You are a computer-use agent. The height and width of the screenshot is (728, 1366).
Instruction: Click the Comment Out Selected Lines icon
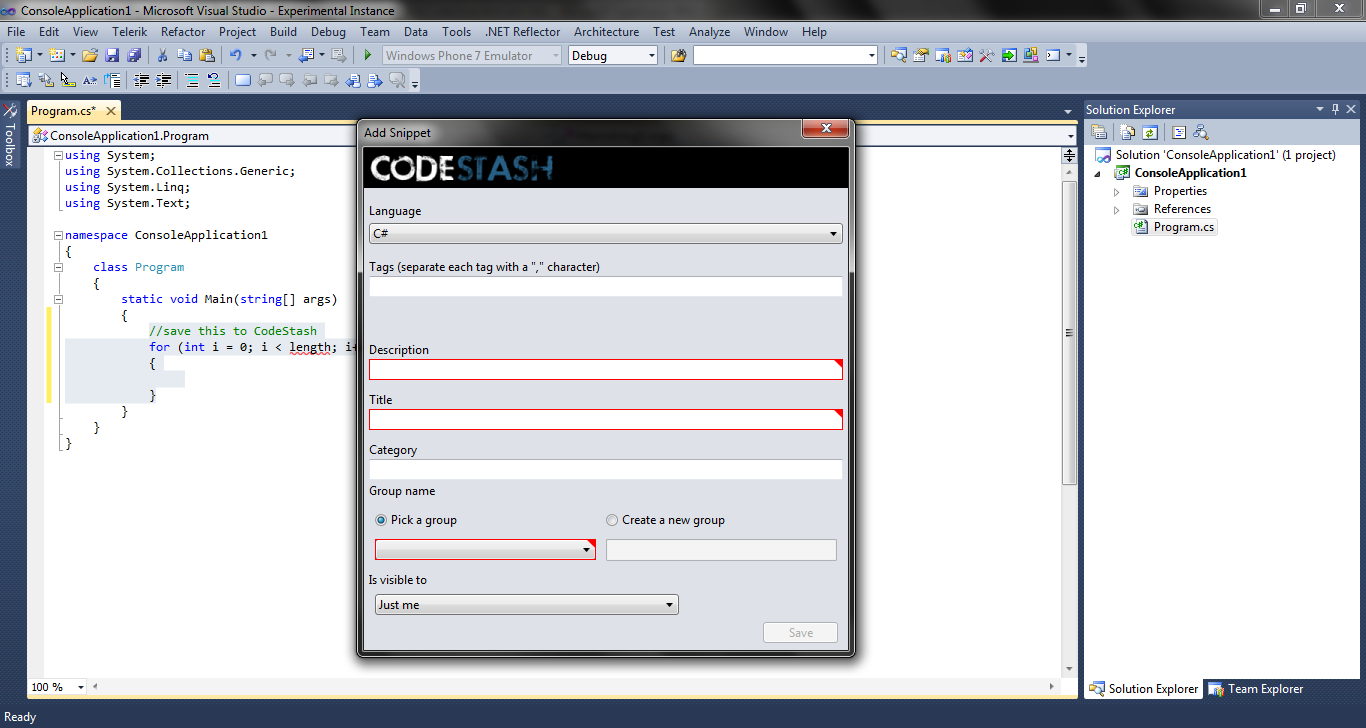[x=192, y=81]
